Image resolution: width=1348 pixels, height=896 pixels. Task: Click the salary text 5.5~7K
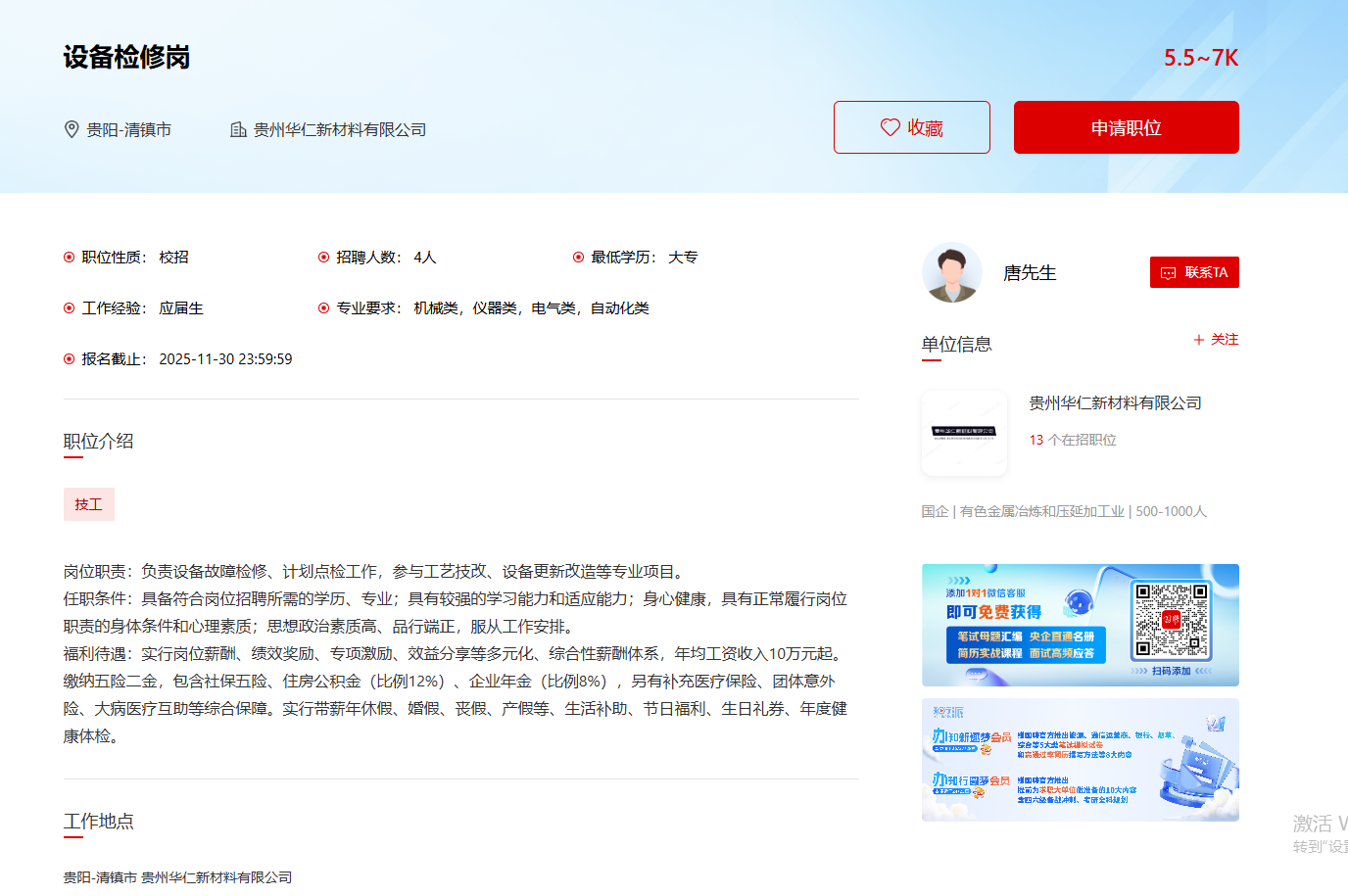point(1201,58)
